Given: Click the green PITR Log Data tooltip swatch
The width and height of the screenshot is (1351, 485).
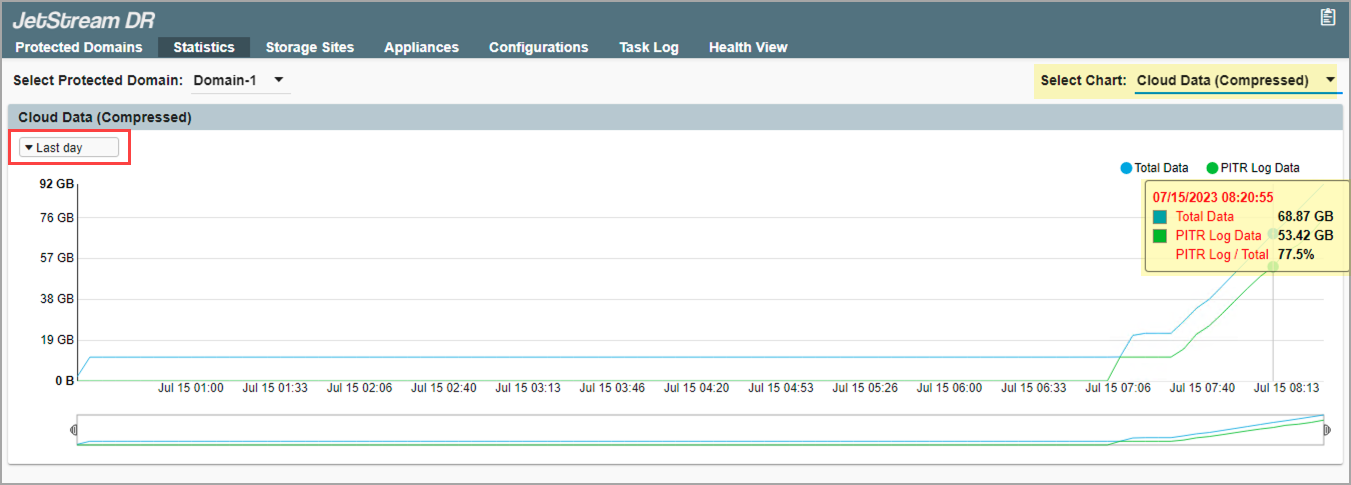Looking at the screenshot, I should tap(1160, 236).
